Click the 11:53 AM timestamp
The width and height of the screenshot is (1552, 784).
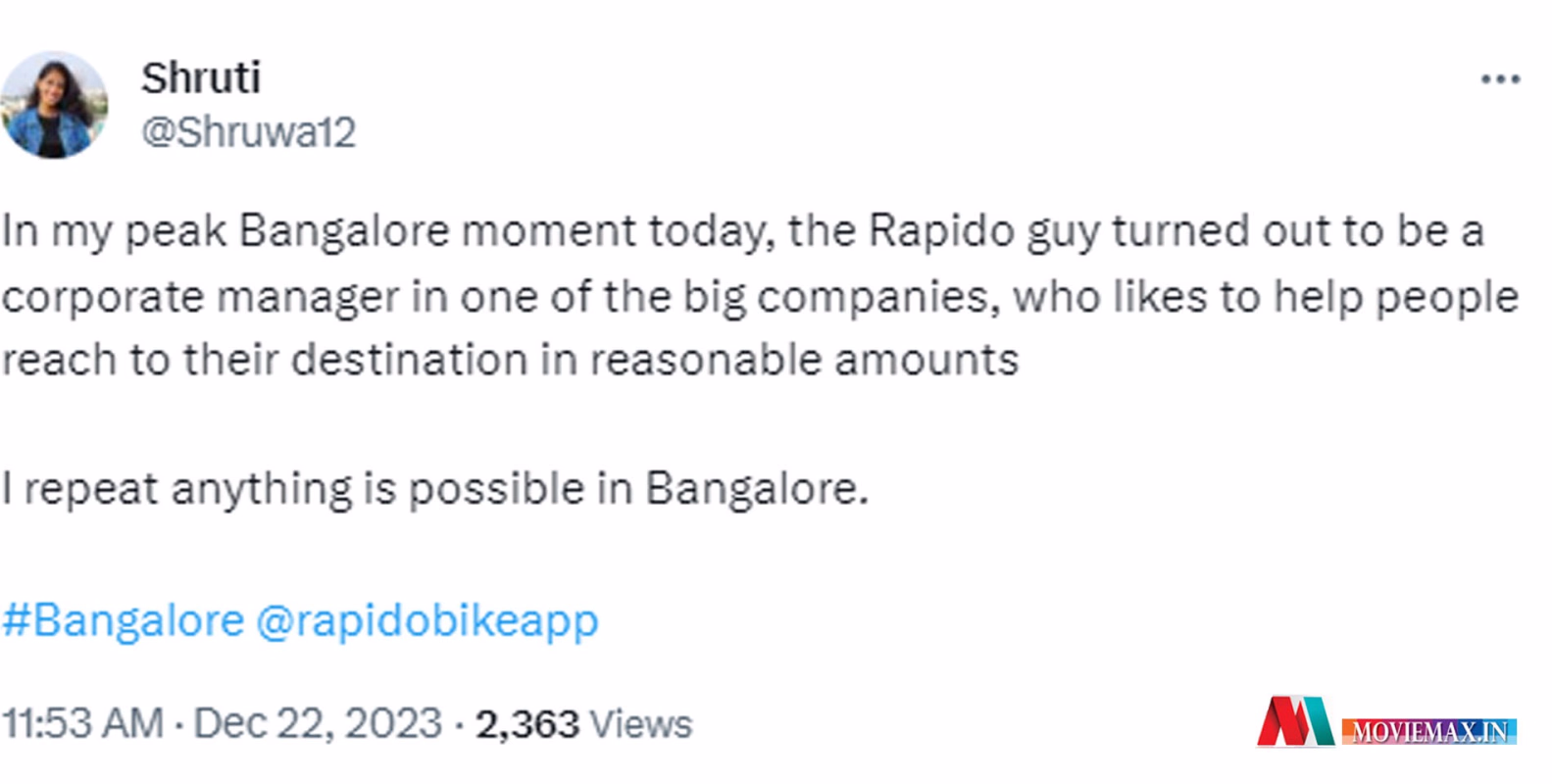(x=82, y=724)
